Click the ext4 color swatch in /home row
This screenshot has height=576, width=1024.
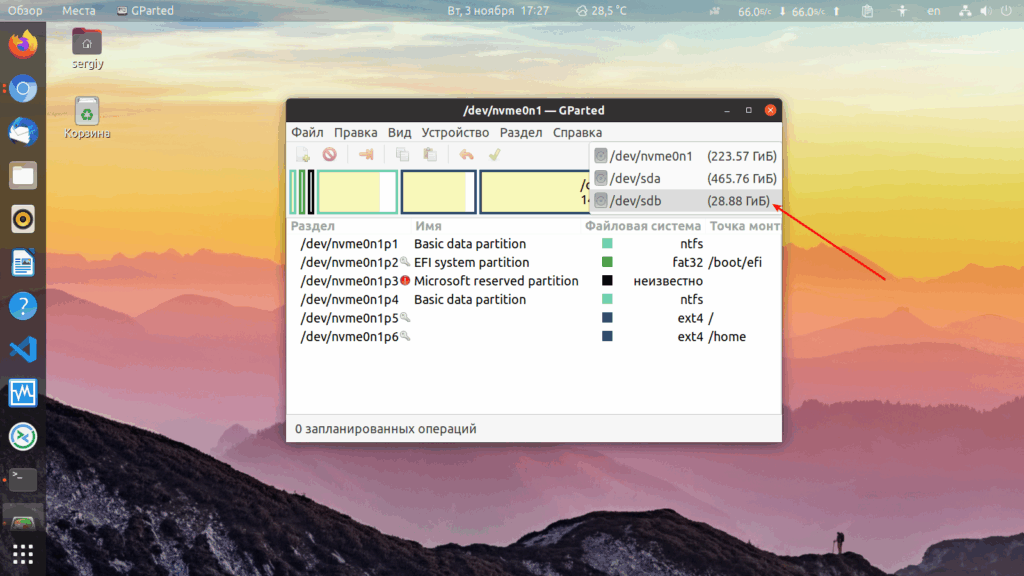(x=607, y=336)
